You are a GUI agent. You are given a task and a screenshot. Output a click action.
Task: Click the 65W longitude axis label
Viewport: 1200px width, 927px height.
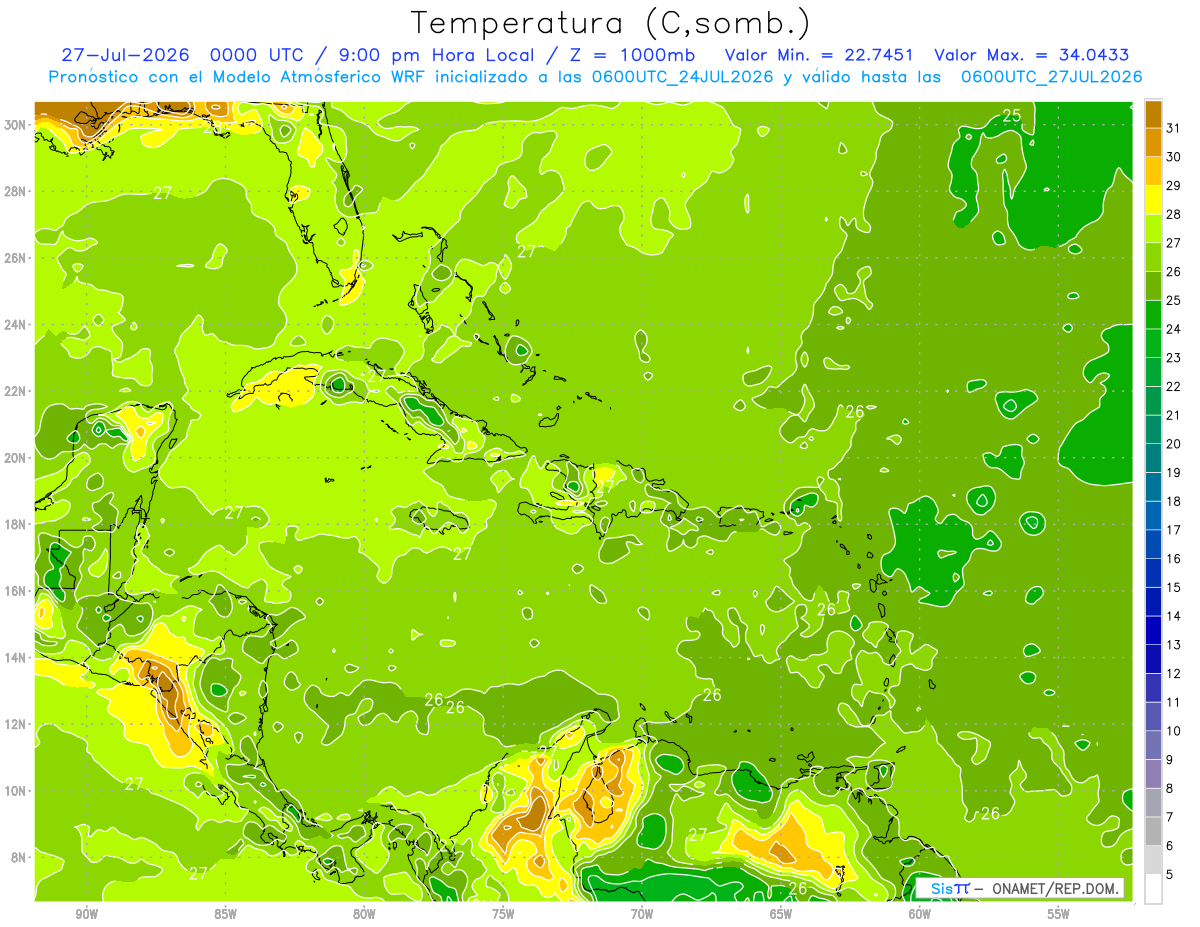pyautogui.click(x=781, y=914)
